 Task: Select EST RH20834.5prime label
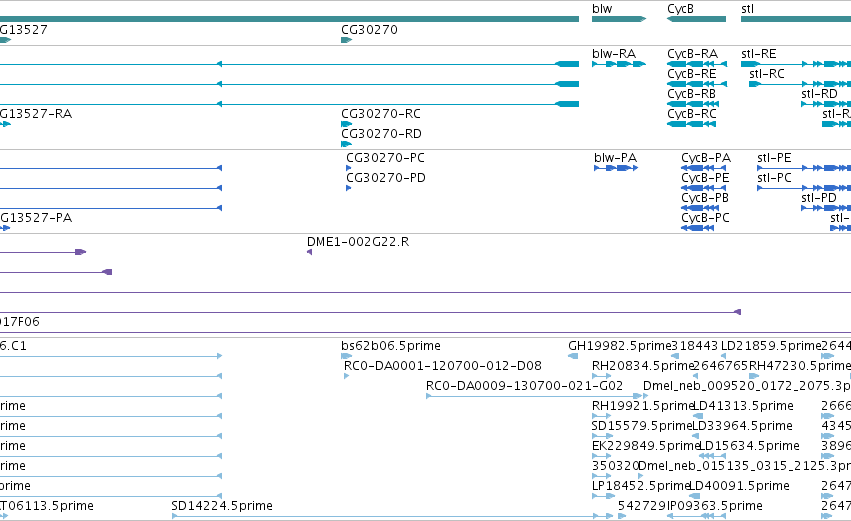[x=643, y=366]
